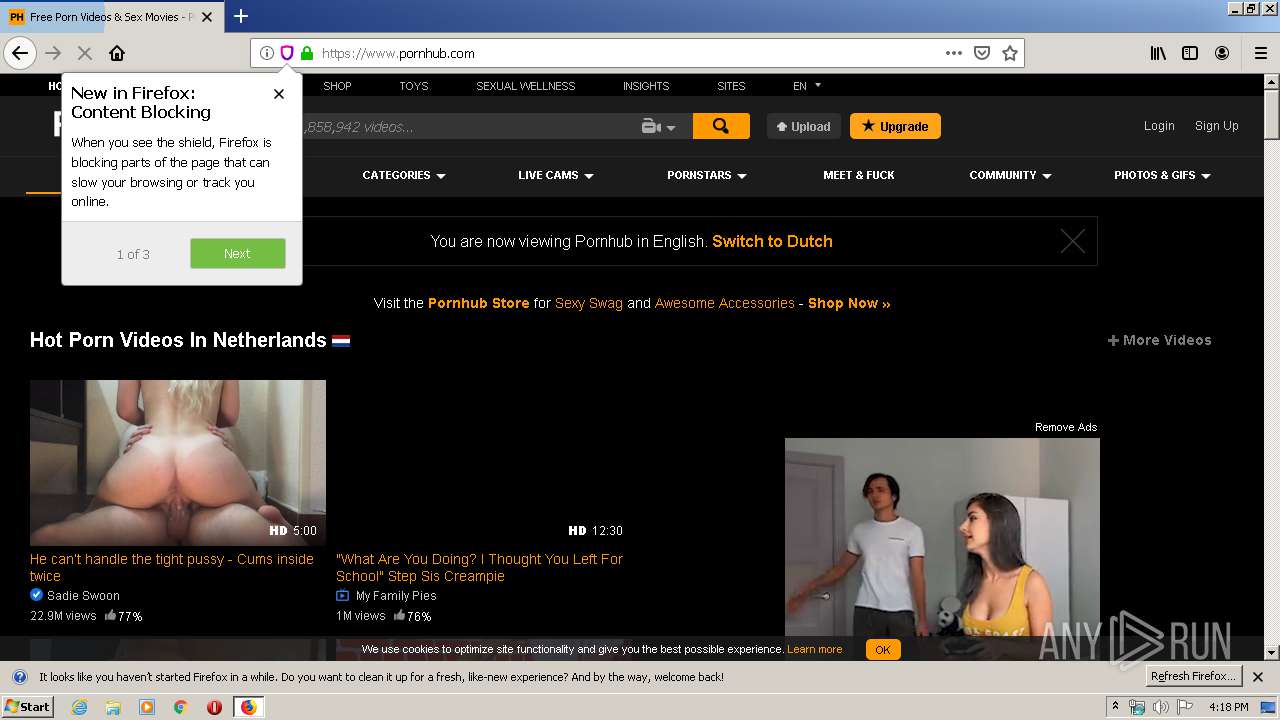Click the Upload button

click(x=804, y=126)
